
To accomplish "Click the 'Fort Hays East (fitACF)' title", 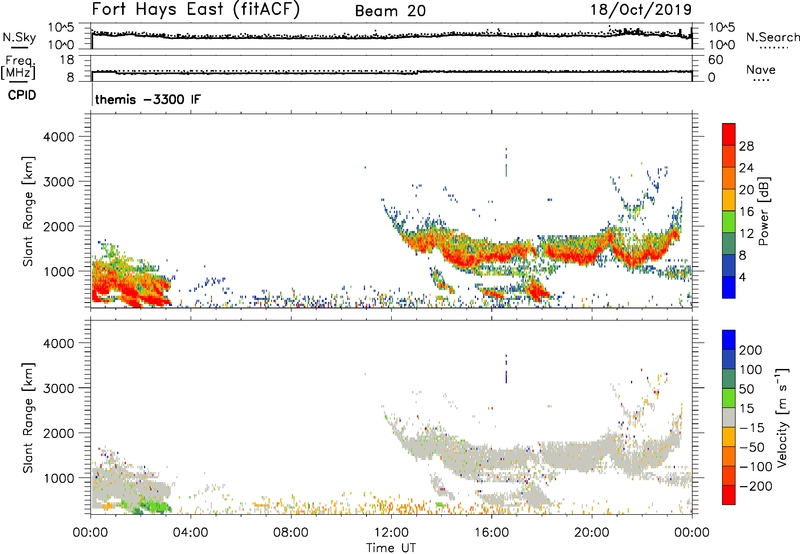I will [195, 9].
